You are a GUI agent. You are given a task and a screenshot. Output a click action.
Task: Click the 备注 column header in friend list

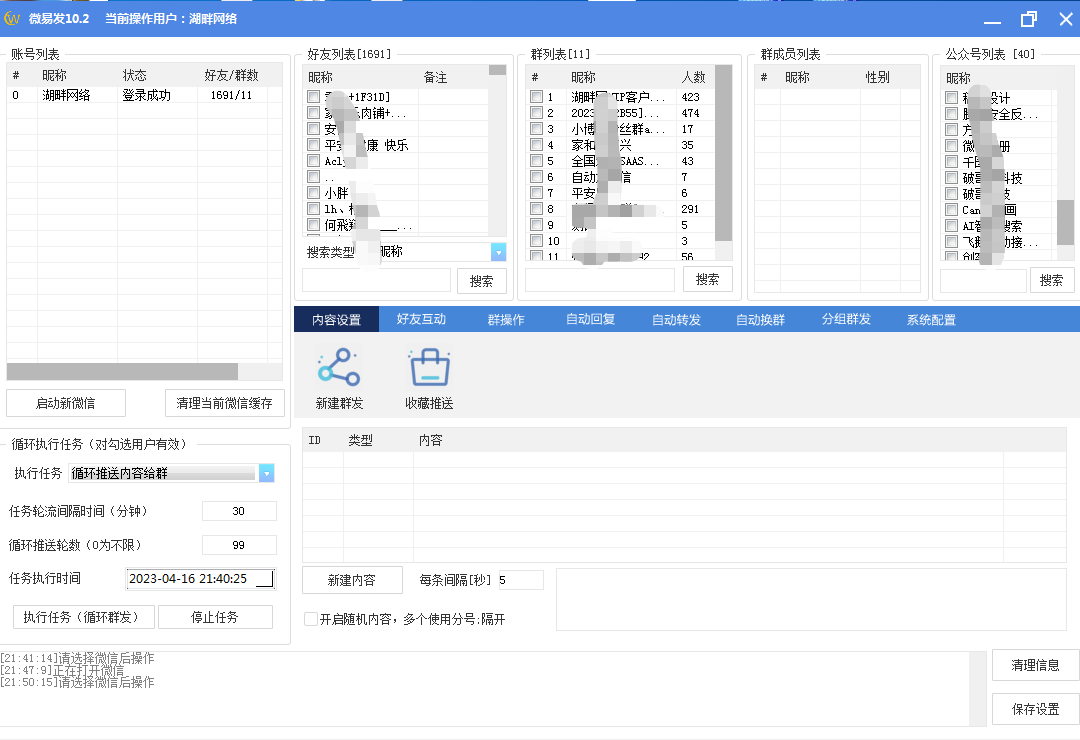[x=435, y=77]
